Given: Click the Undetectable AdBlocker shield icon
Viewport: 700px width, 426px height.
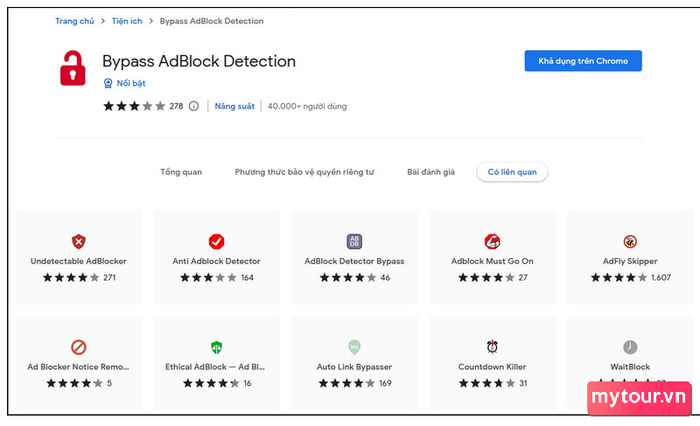Looking at the screenshot, I should coord(79,242).
